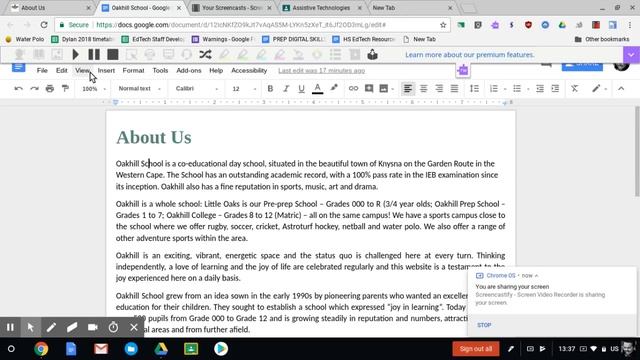This screenshot has height=360, width=640.
Task: Open the Normal text style dropdown
Action: click(x=139, y=89)
